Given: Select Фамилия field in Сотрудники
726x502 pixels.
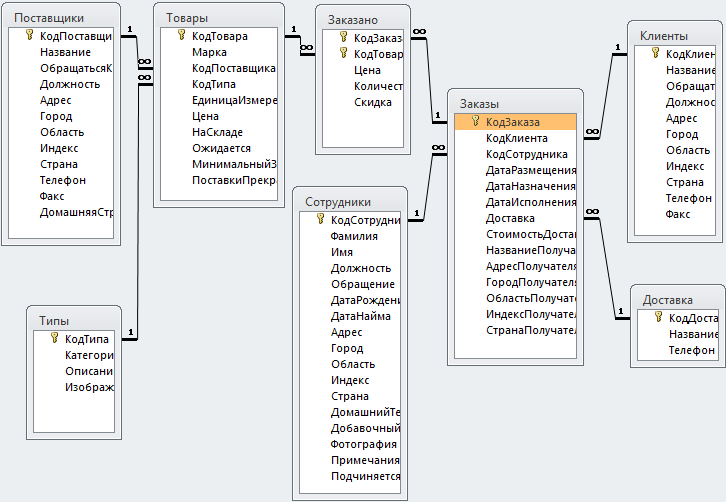Looking at the screenshot, I should [350, 236].
